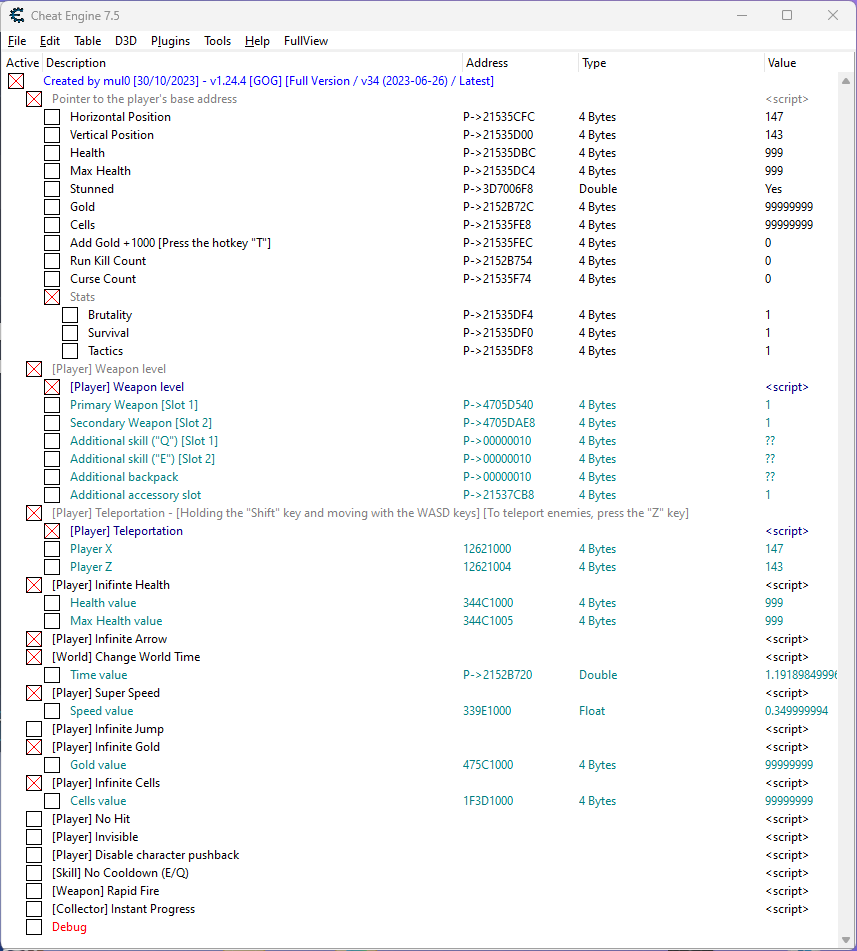Disable '[Player] Inifinte Health' script

point(34,585)
